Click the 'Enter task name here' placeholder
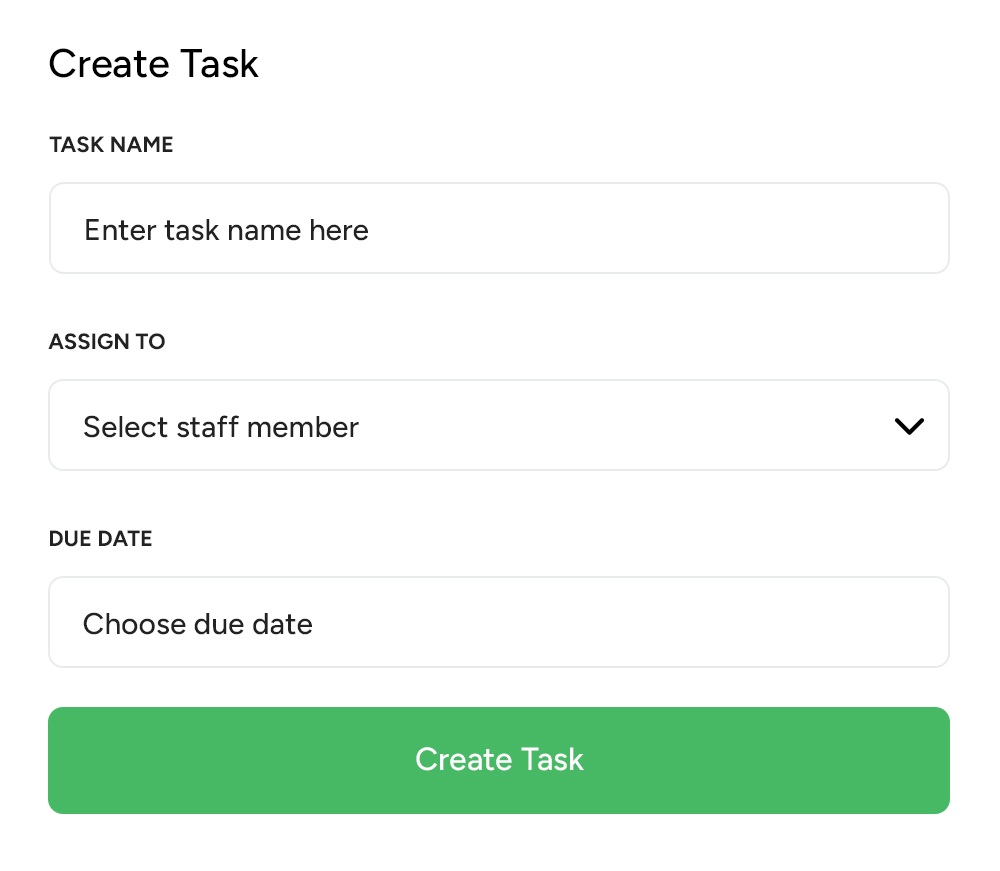 click(226, 230)
